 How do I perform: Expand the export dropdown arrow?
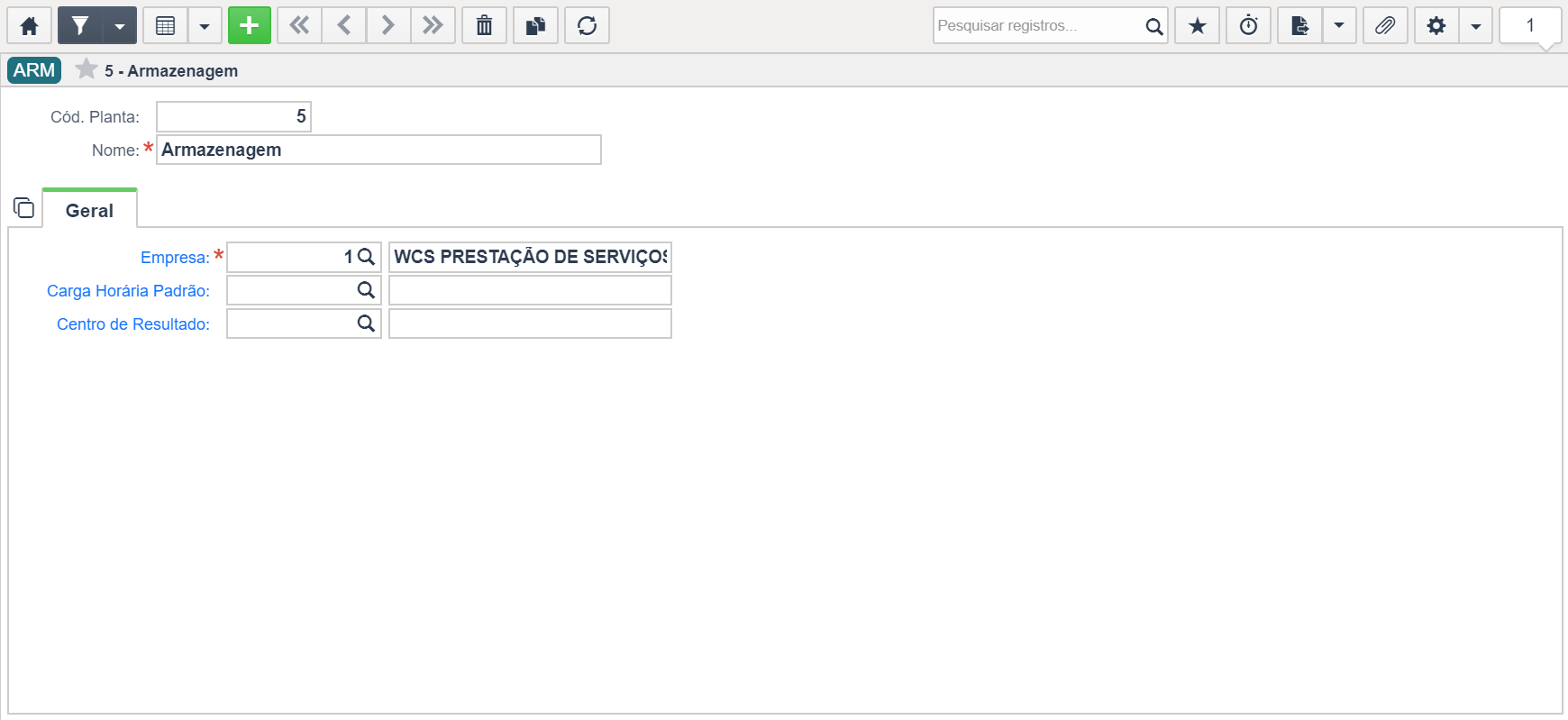pyautogui.click(x=1339, y=25)
